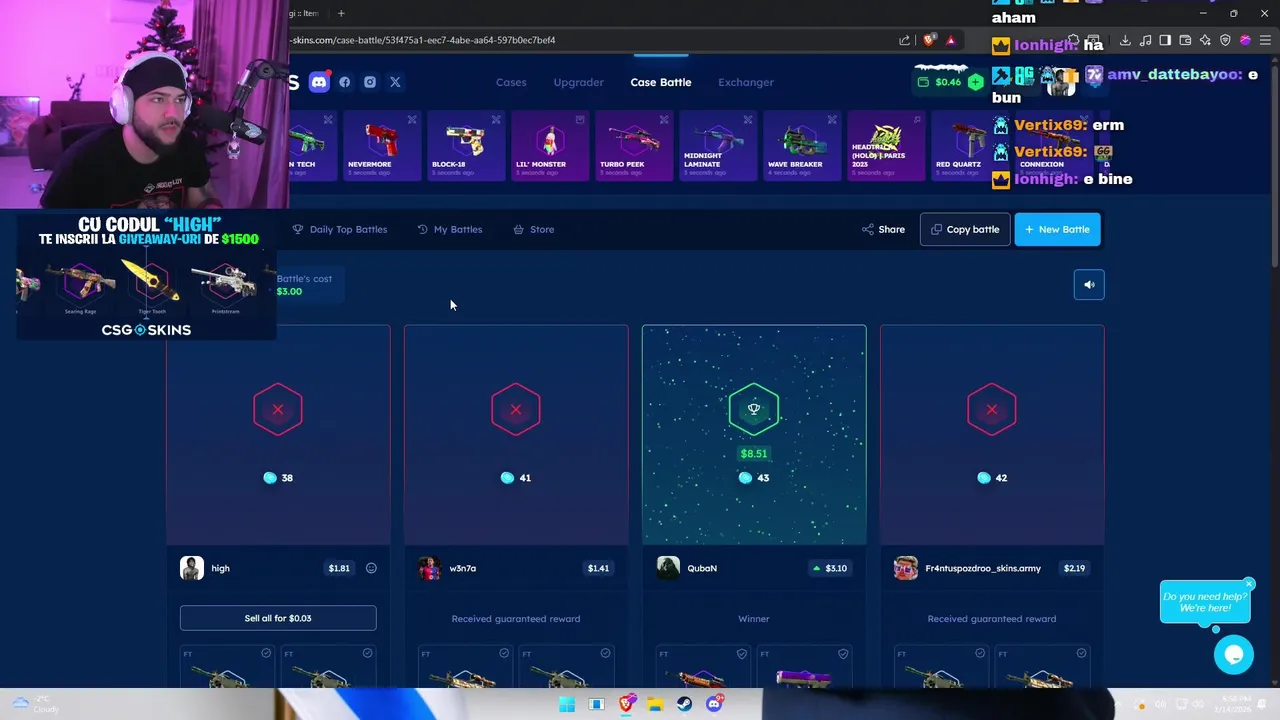Select the Lil' Monster drop card
Screen dimensions: 1280x720
click(549, 146)
